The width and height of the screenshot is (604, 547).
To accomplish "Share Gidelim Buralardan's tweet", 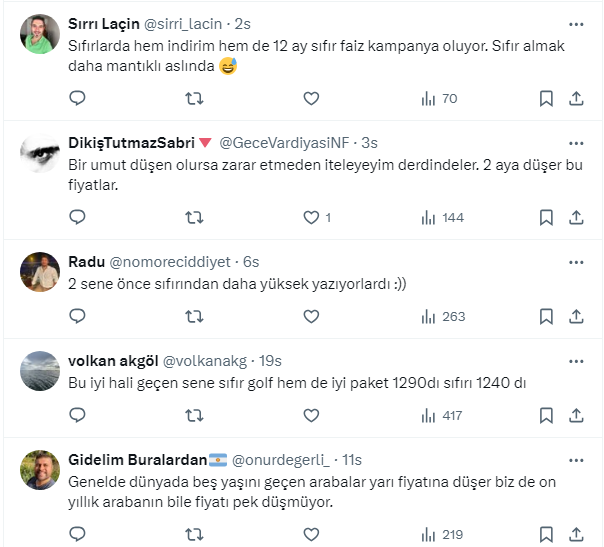I will 576,534.
